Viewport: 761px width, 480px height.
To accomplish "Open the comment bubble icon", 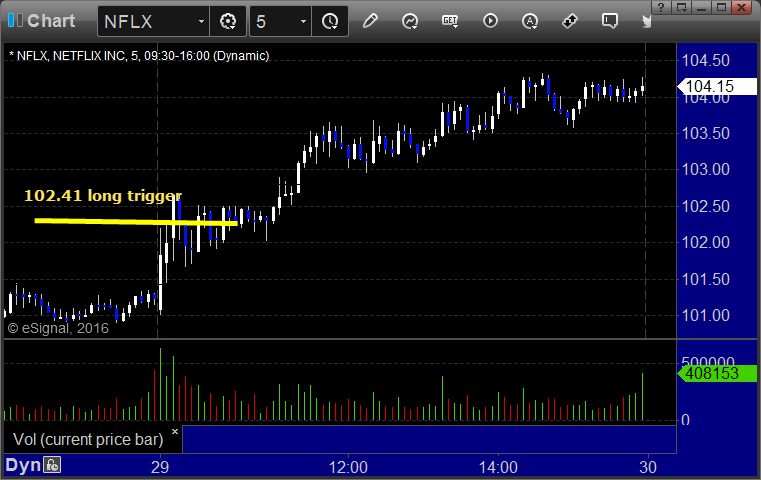I will pos(610,21).
